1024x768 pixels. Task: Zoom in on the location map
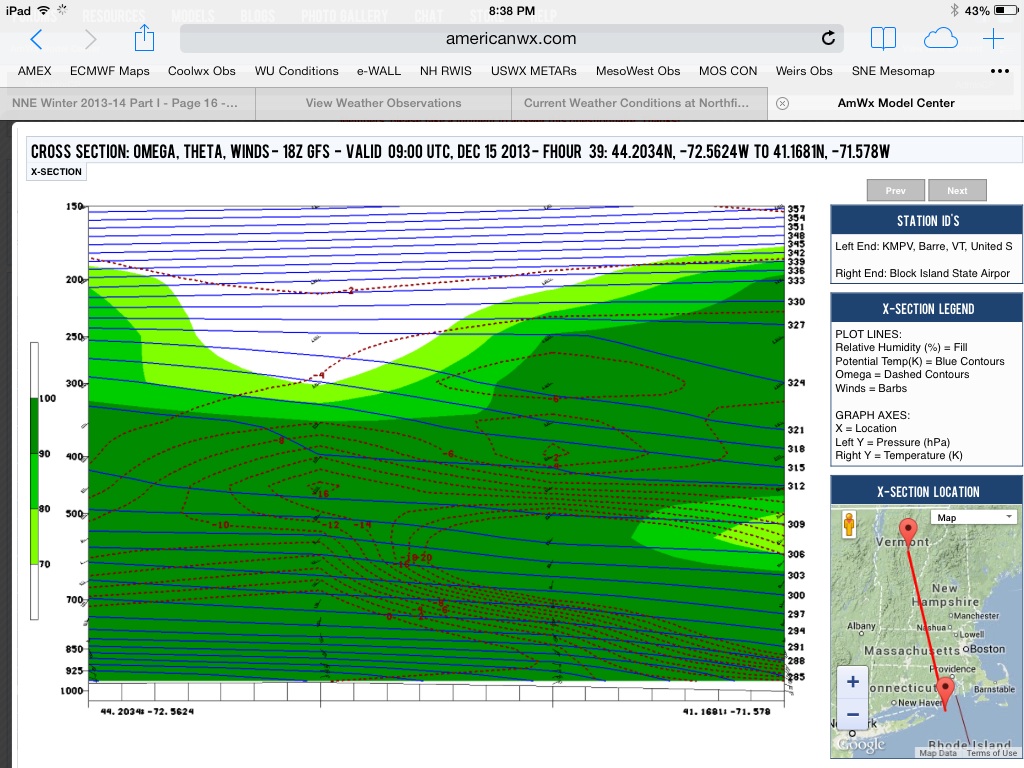click(853, 682)
